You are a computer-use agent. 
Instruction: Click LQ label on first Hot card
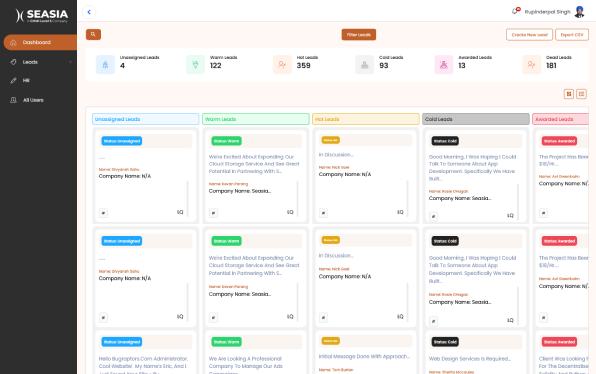[400, 212]
